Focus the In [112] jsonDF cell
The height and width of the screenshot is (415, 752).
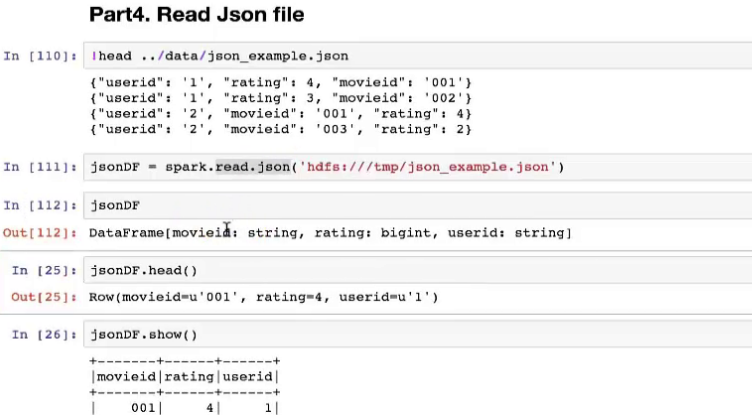417,205
